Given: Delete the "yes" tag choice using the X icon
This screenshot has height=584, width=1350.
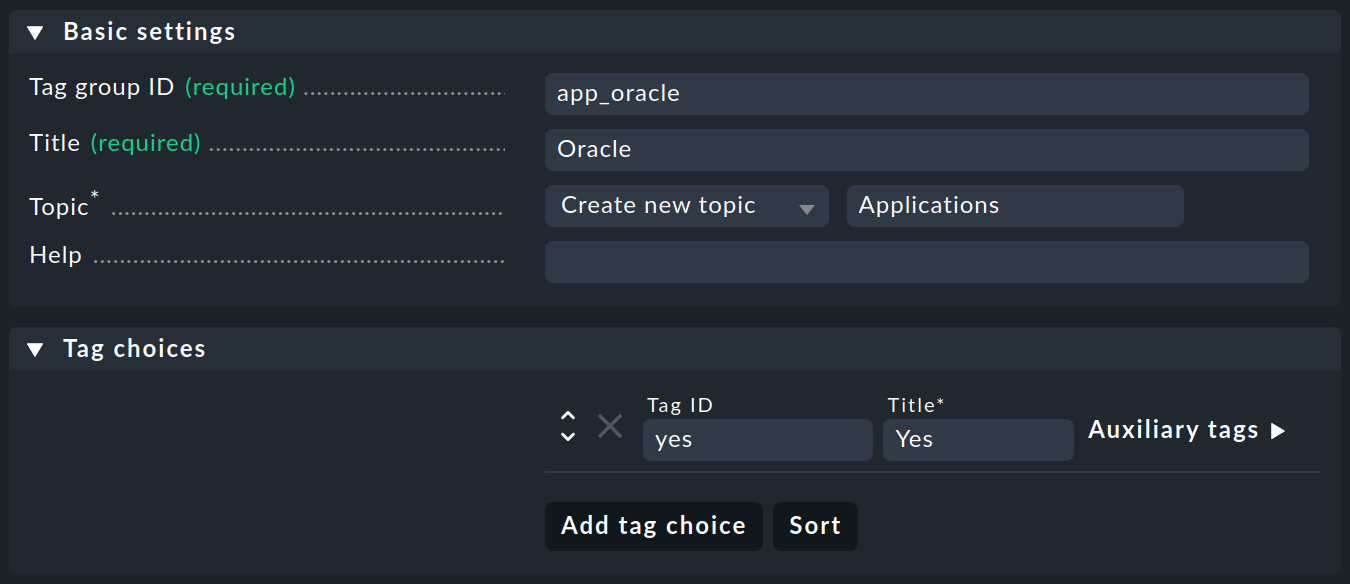Looking at the screenshot, I should point(610,425).
